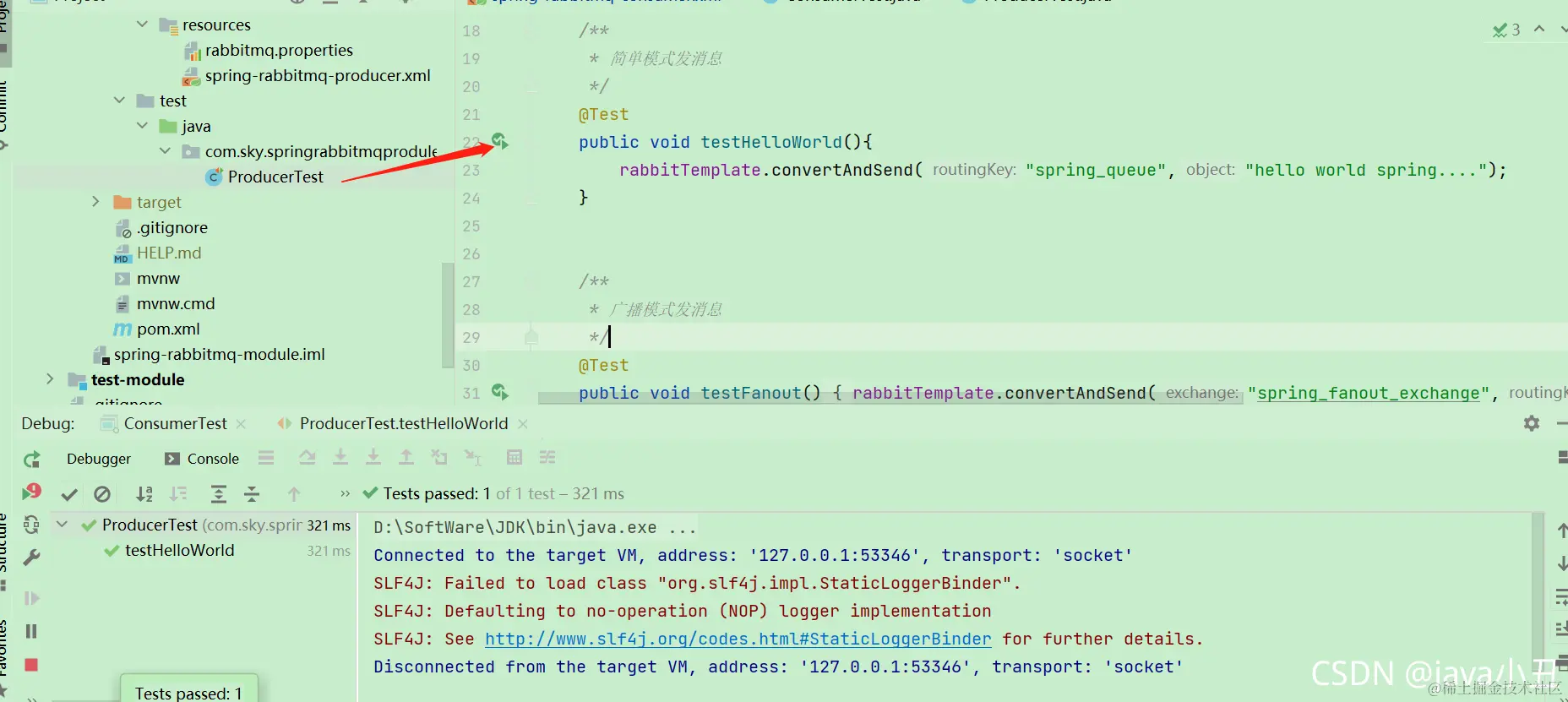Viewport: 1568px width, 702px height.
Task: Close the ProducerTest.testHelloWorld debug tab
Action: 523,424
